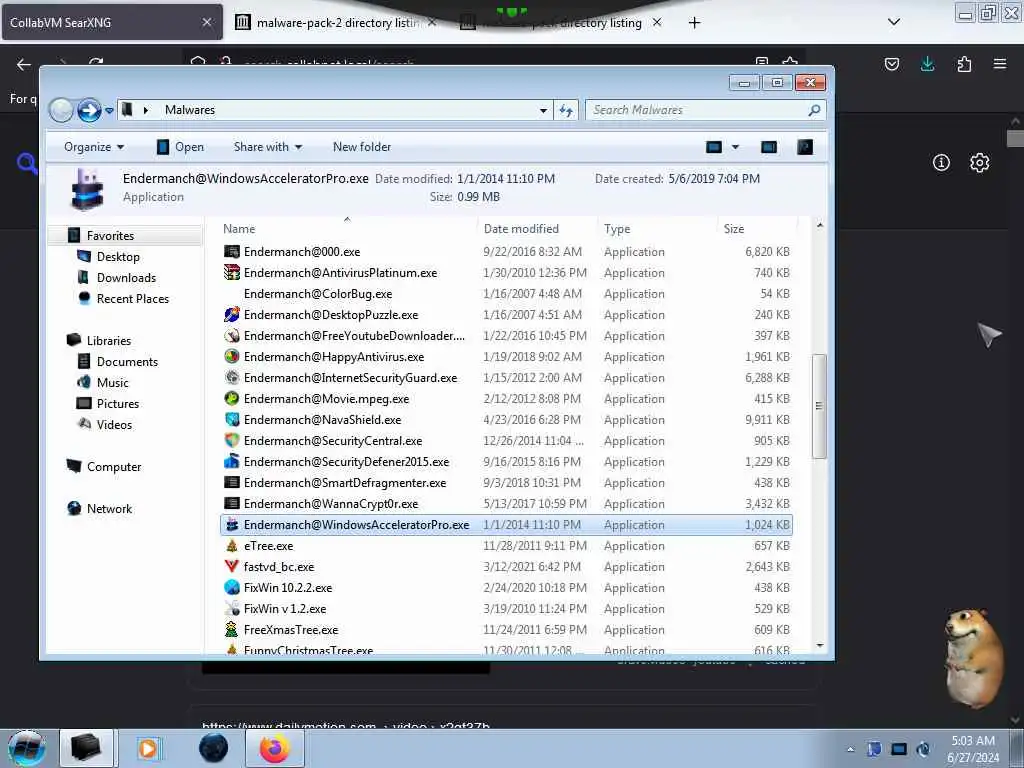
Task: Open Explorer help icon
Action: (x=805, y=147)
